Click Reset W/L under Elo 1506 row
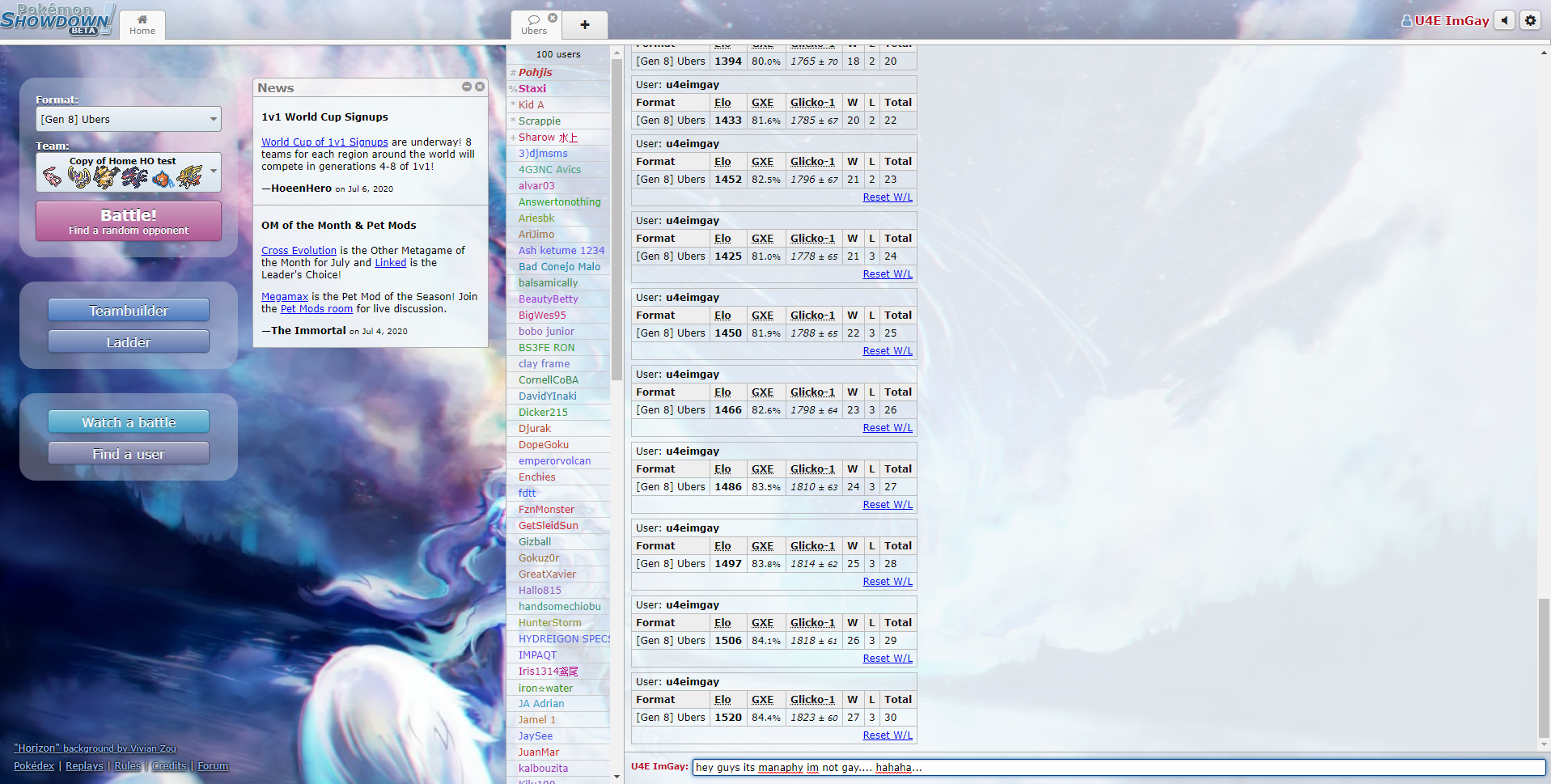Viewport: 1551px width, 784px height. click(888, 658)
